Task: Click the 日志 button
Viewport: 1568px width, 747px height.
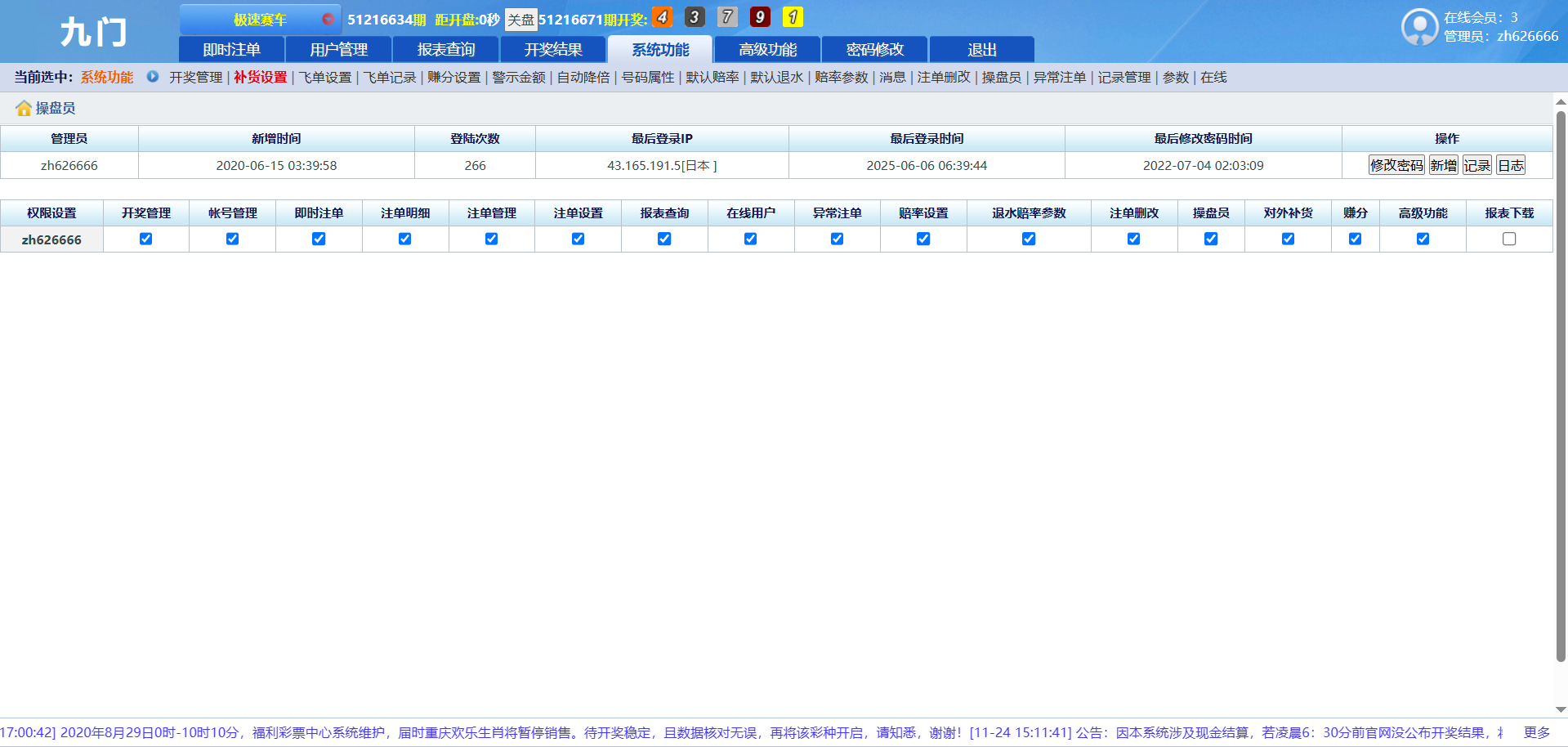Action: coord(1511,165)
